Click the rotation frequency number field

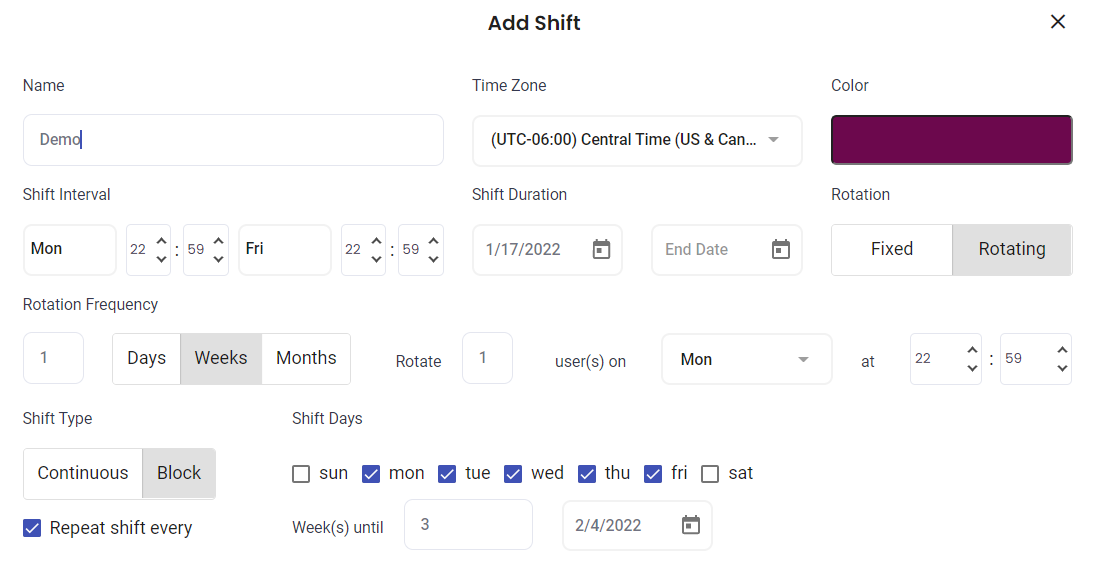pos(53,358)
